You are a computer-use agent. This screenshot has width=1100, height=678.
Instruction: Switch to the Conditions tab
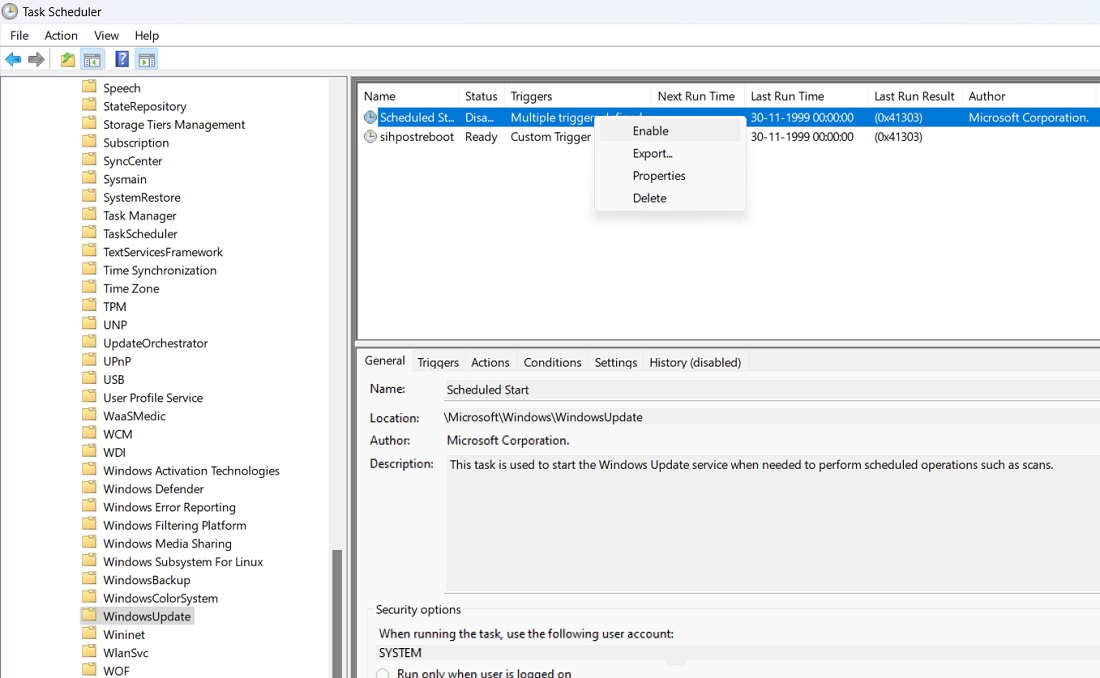click(x=552, y=362)
